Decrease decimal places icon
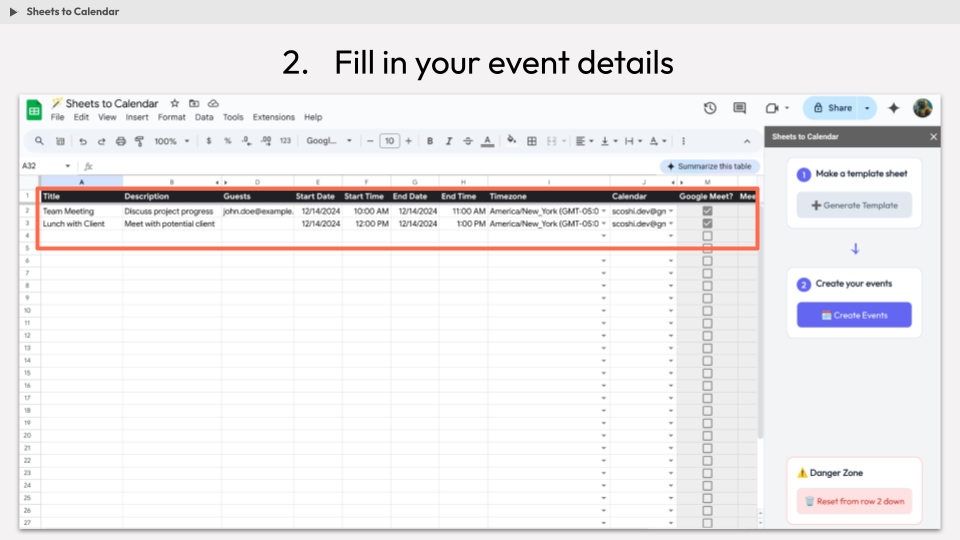 point(246,141)
